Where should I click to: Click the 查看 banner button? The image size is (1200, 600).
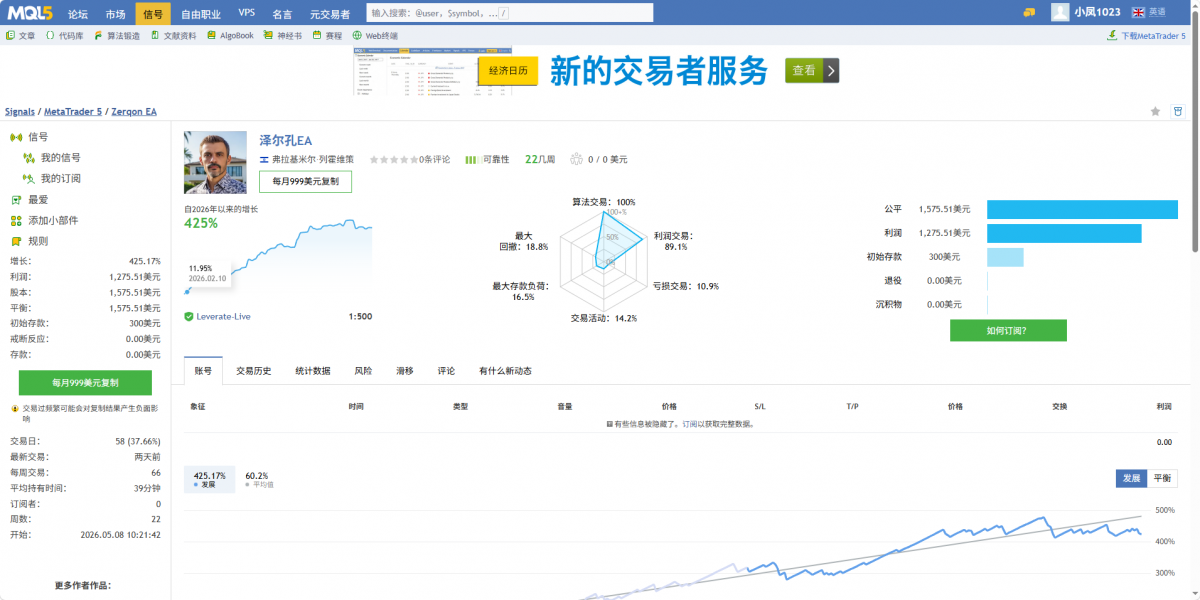coord(812,70)
